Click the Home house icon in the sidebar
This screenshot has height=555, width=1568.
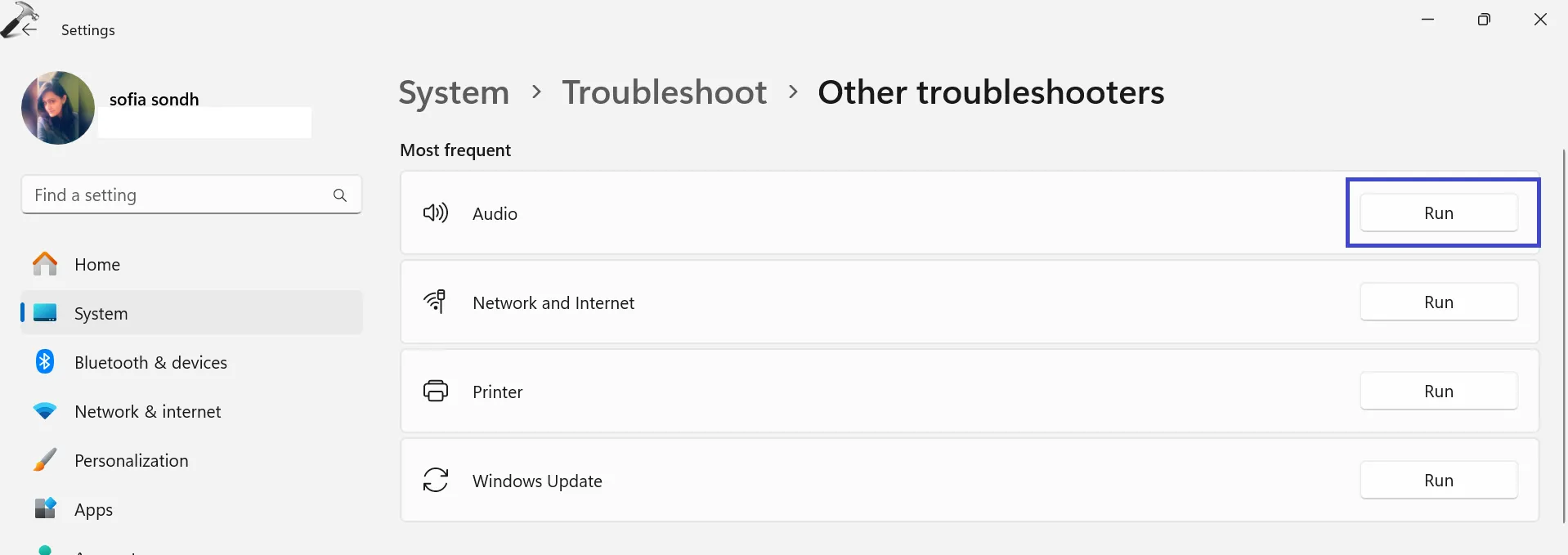tap(45, 264)
